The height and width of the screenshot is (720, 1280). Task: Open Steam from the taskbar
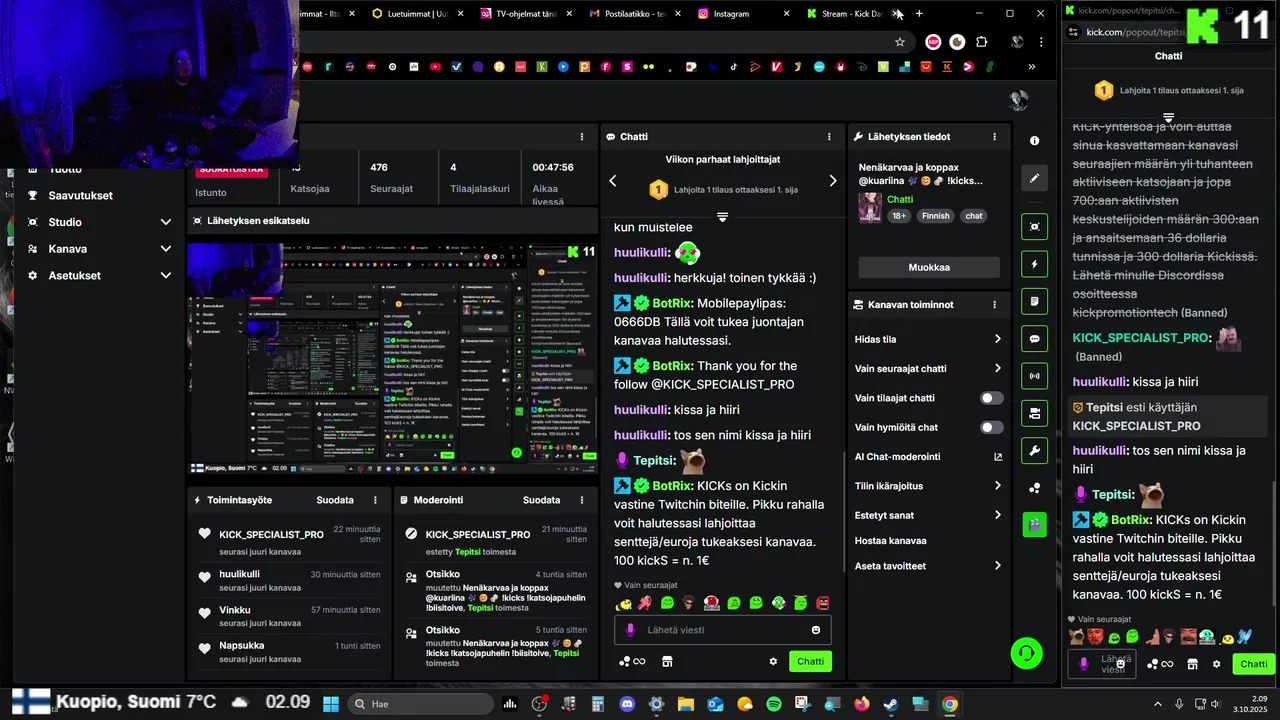(x=891, y=704)
